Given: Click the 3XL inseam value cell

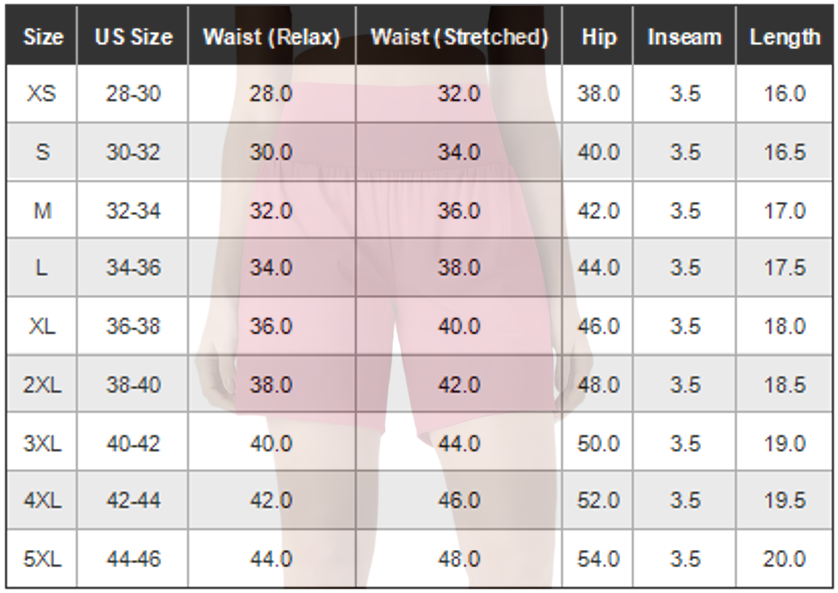Looking at the screenshot, I should pos(684,443).
